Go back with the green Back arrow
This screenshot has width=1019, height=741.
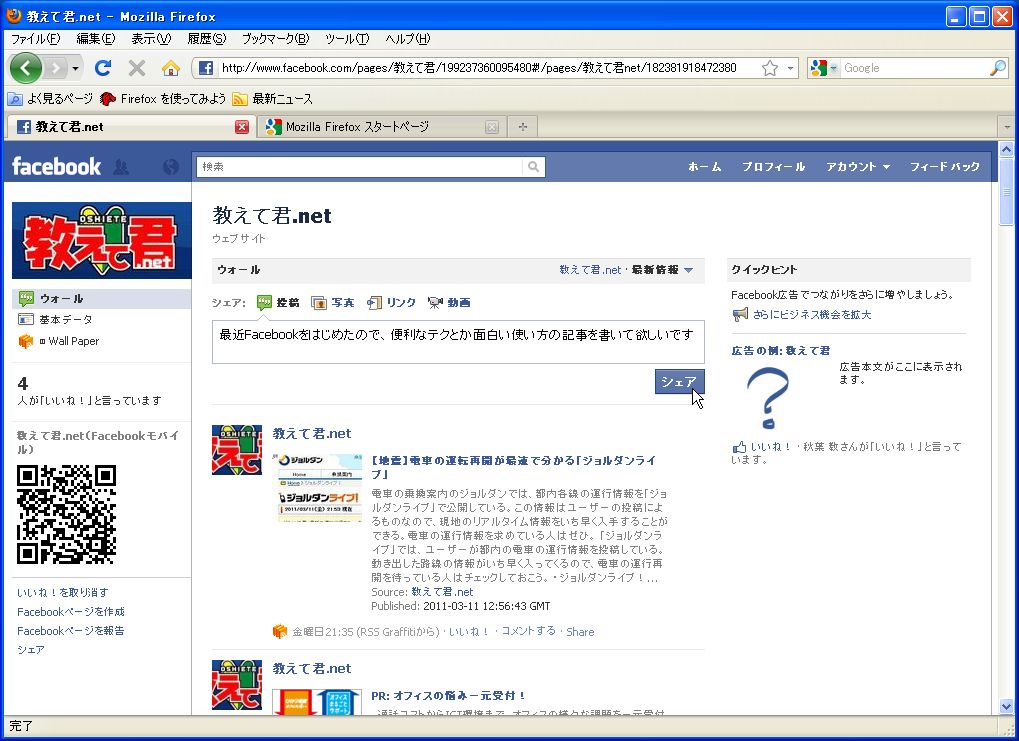[x=25, y=68]
